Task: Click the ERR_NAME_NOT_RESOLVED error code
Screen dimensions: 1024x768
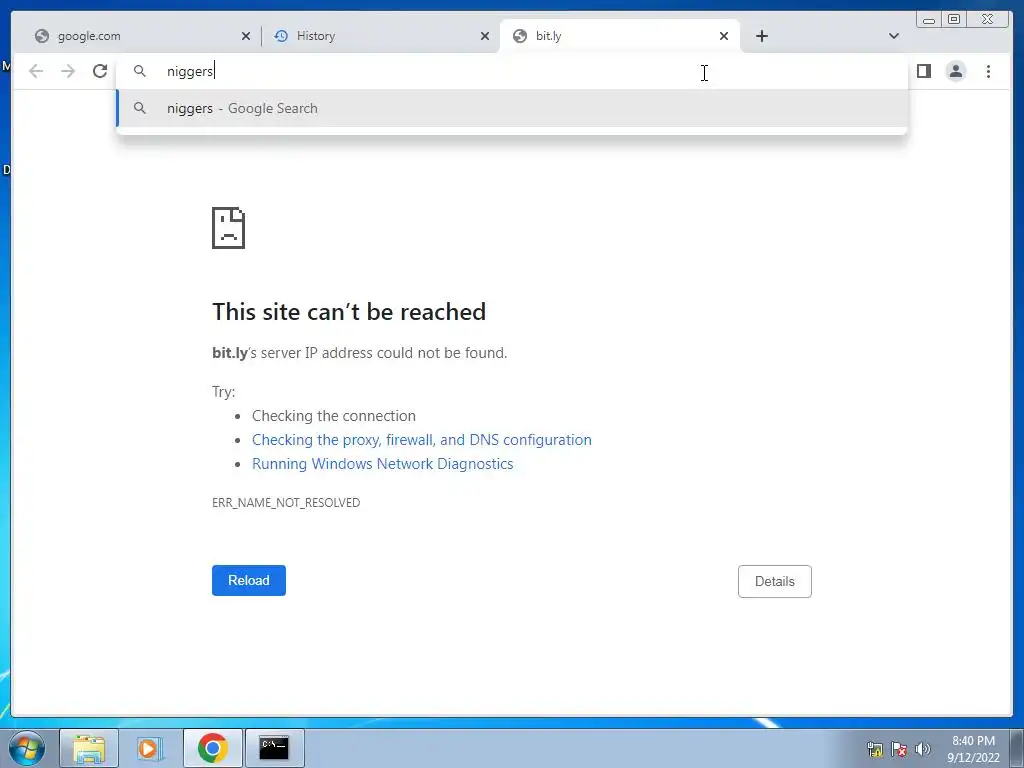Action: (286, 503)
